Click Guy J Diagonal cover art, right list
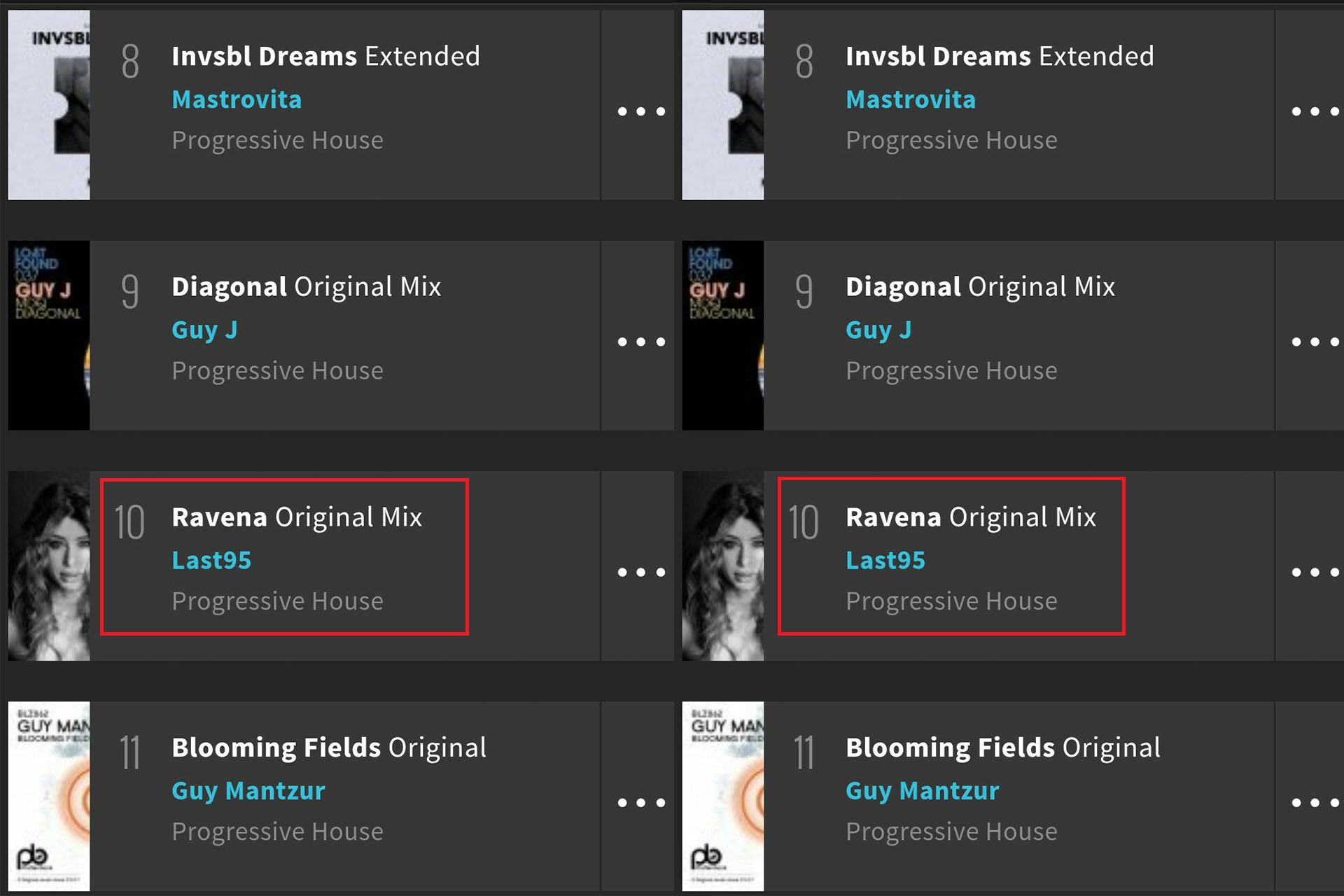The image size is (1344, 896). point(723,335)
